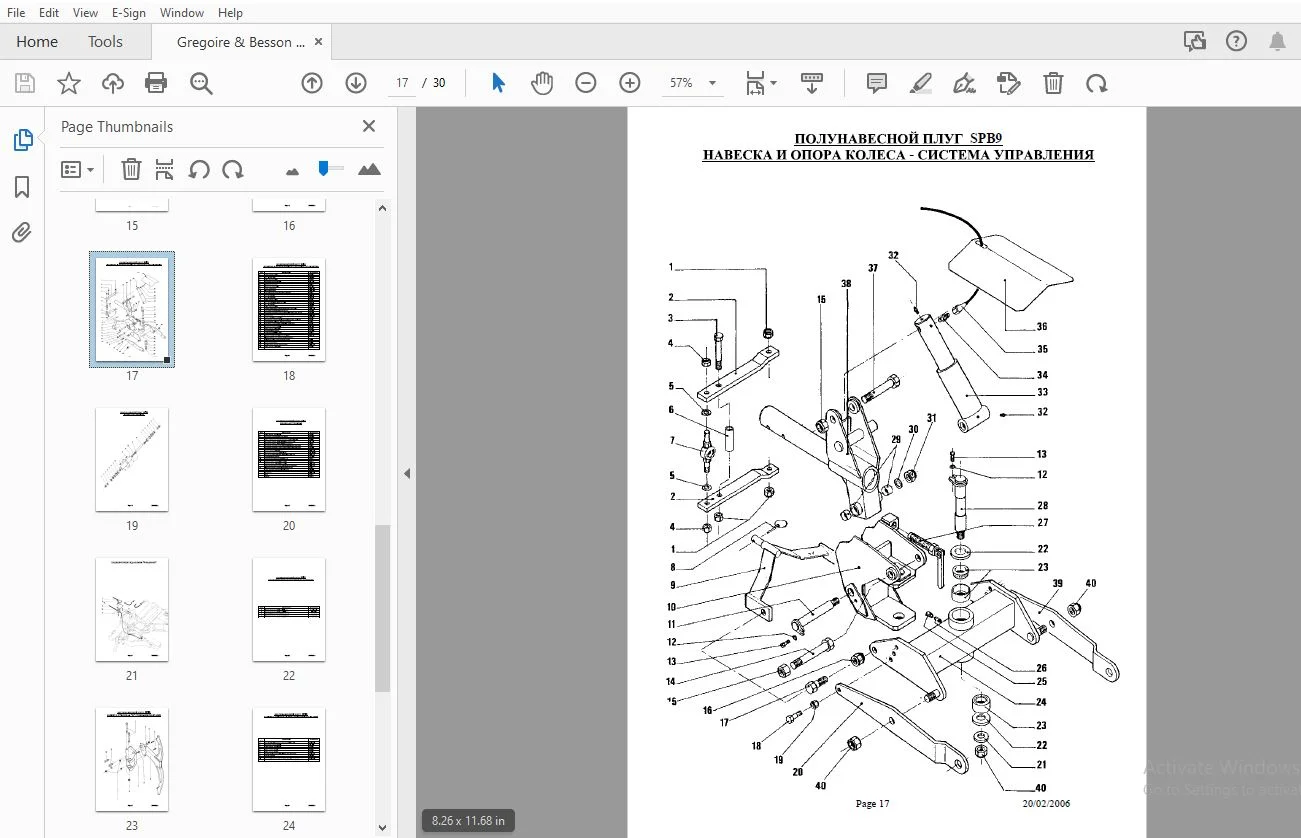Viewport: 1301px width, 838px height.
Task: Open the thumbnail panel options menu
Action: click(77, 170)
